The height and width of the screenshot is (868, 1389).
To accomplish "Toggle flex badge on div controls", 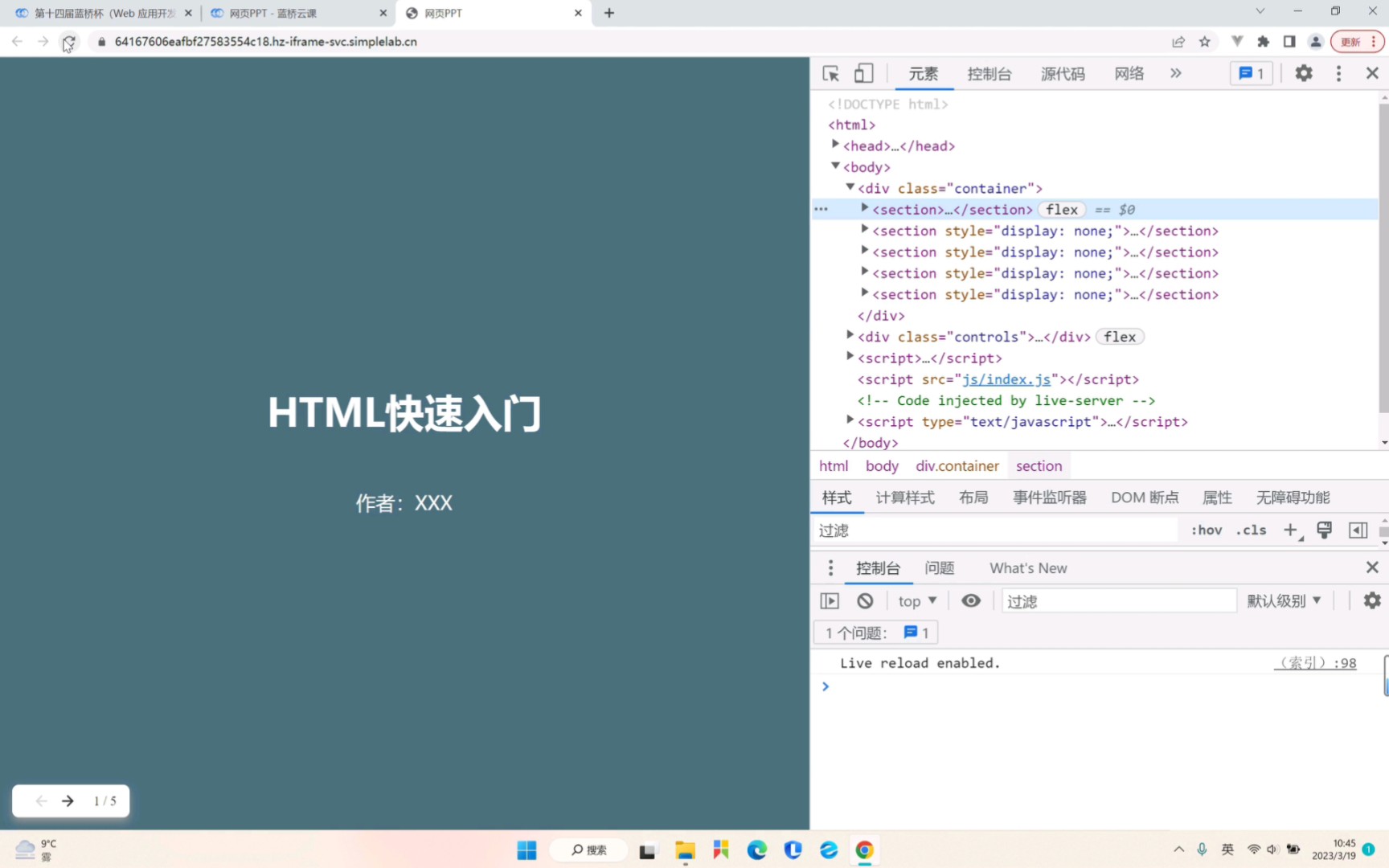I will point(1120,337).
